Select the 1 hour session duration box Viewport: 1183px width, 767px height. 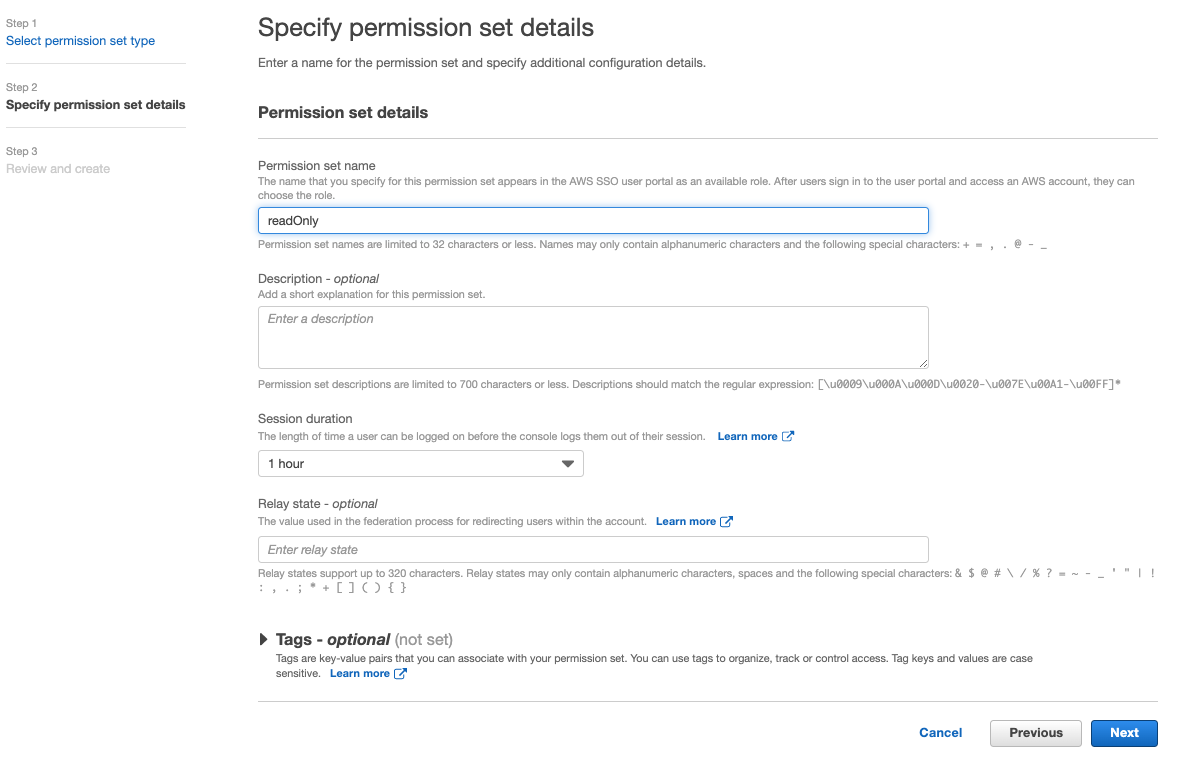coord(420,464)
